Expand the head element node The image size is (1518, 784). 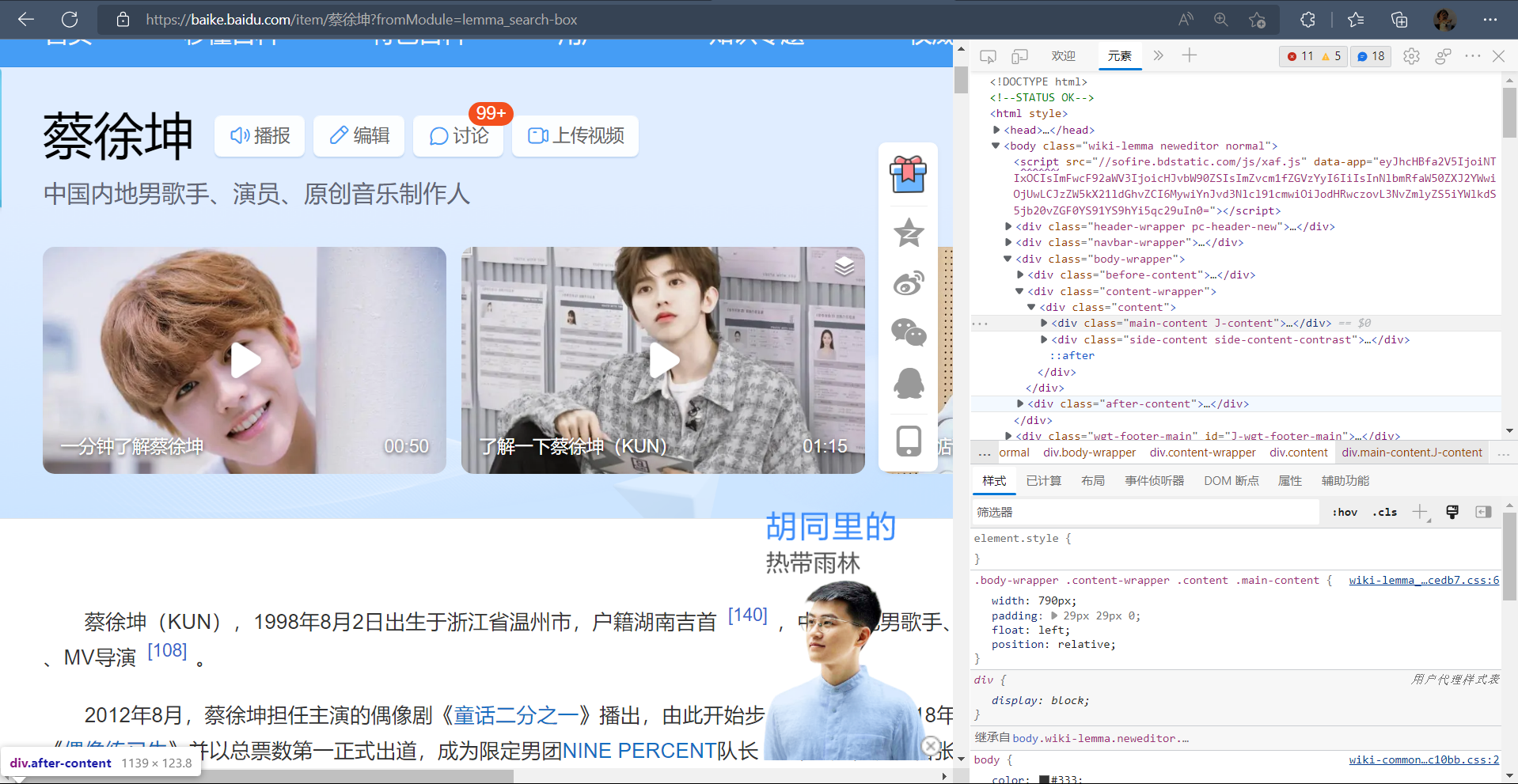996,130
